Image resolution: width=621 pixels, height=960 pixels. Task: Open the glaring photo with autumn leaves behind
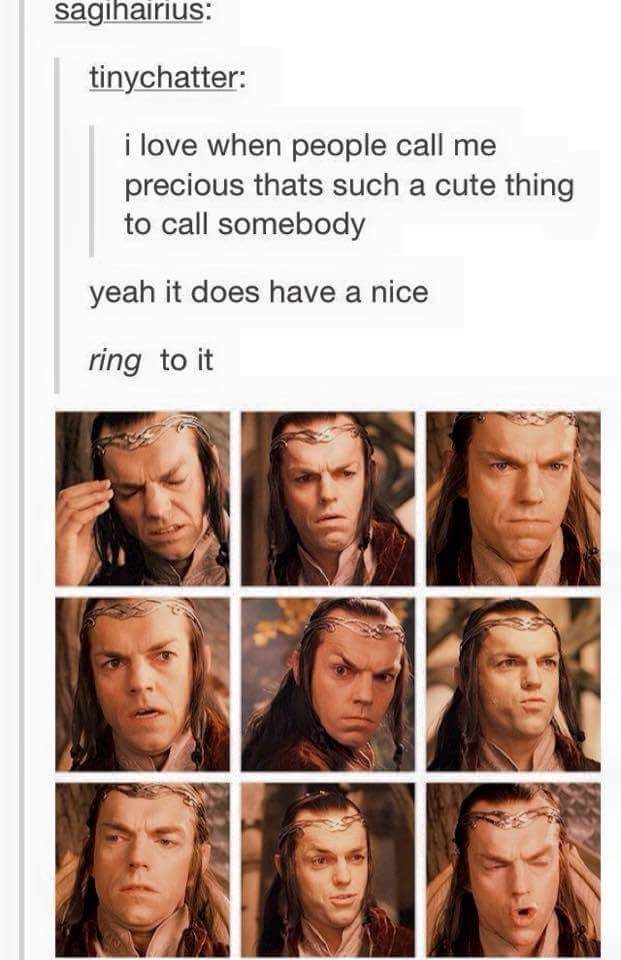(328, 684)
